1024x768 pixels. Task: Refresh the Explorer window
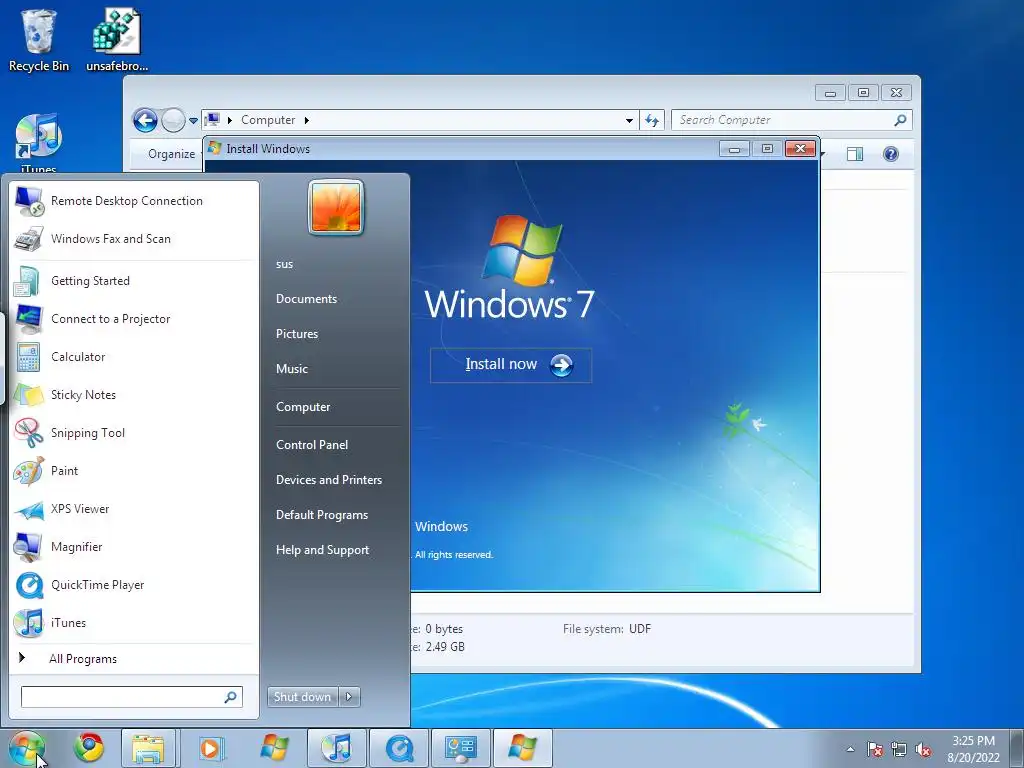pos(652,120)
